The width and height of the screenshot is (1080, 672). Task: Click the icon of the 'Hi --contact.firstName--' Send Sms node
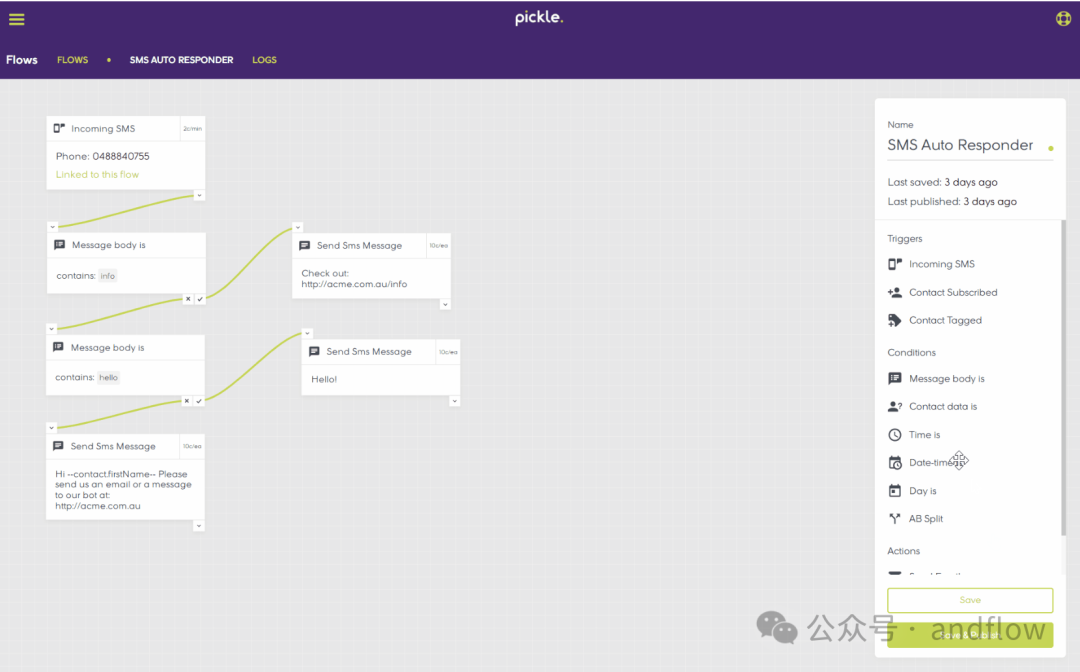click(59, 445)
